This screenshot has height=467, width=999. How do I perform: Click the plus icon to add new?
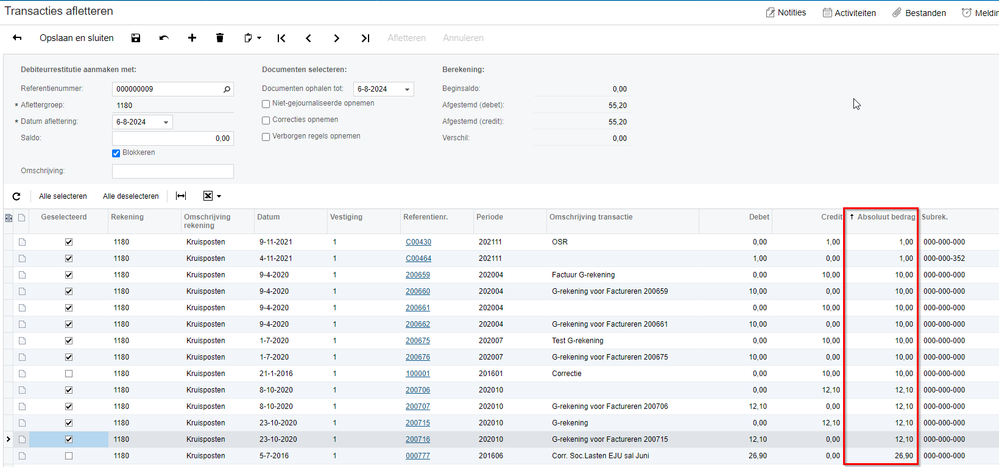(x=192, y=38)
